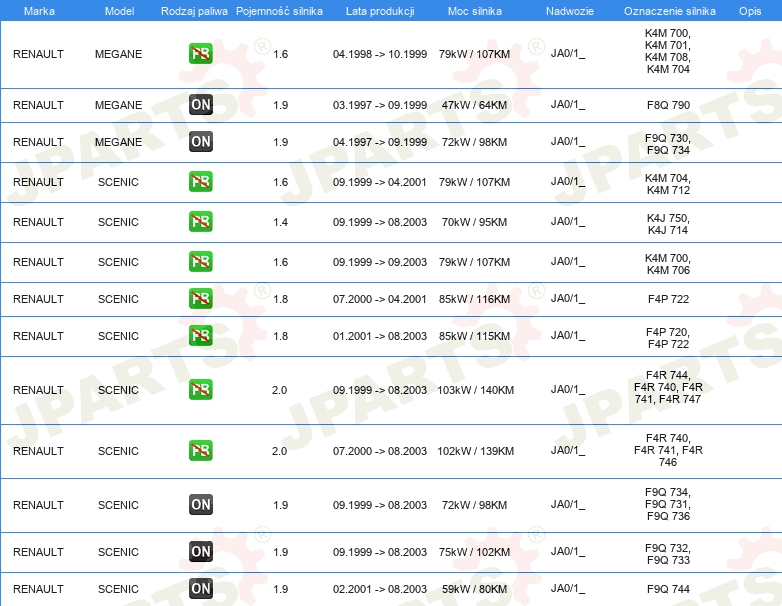Viewport: 782px width, 606px height.
Task: Click engine code F8Q 790
Action: click(x=668, y=105)
